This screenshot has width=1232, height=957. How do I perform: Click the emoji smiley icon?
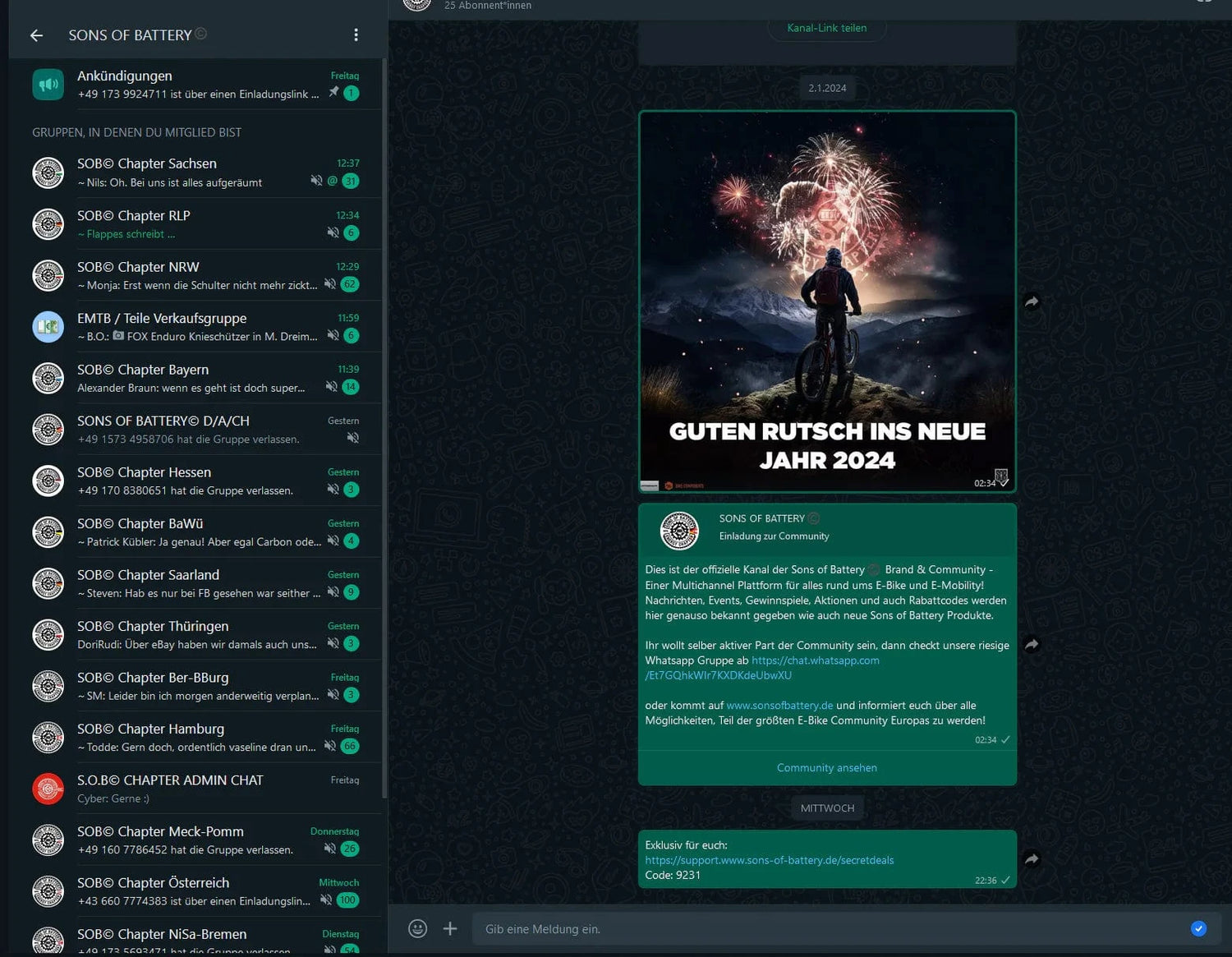pyautogui.click(x=417, y=928)
